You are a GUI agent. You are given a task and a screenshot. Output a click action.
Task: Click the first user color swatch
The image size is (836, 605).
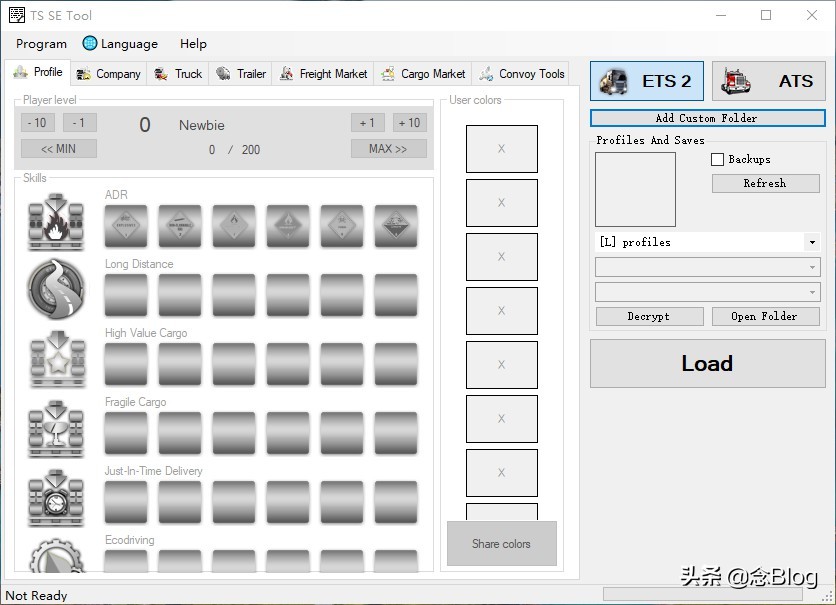[501, 149]
